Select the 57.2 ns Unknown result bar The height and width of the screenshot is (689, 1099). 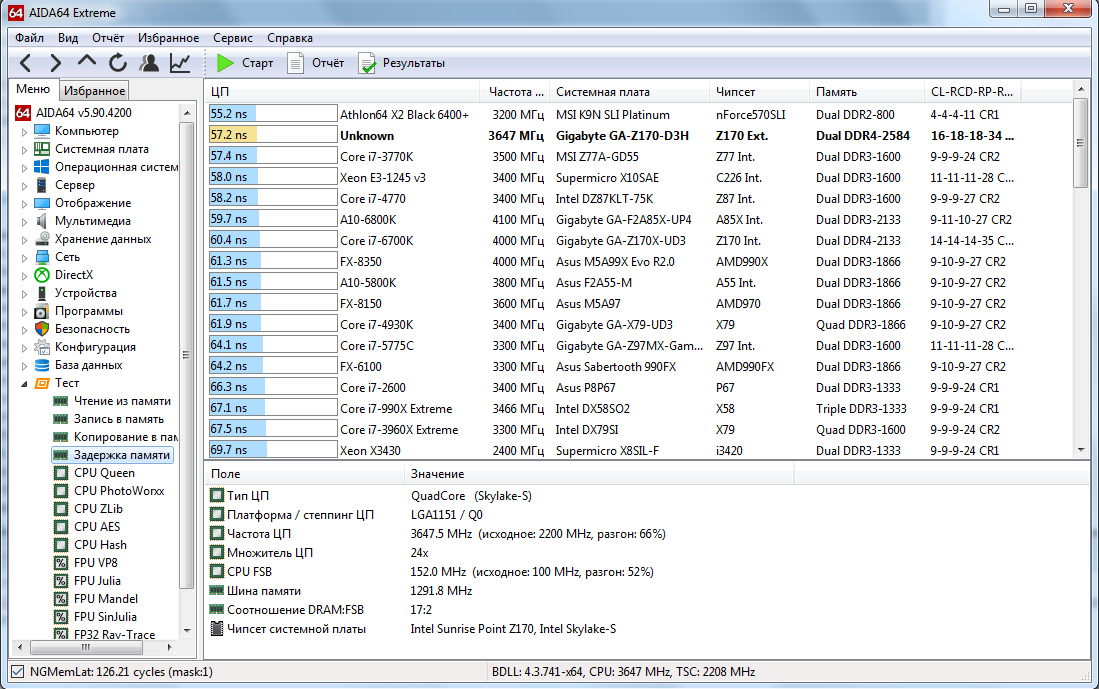[x=273, y=135]
